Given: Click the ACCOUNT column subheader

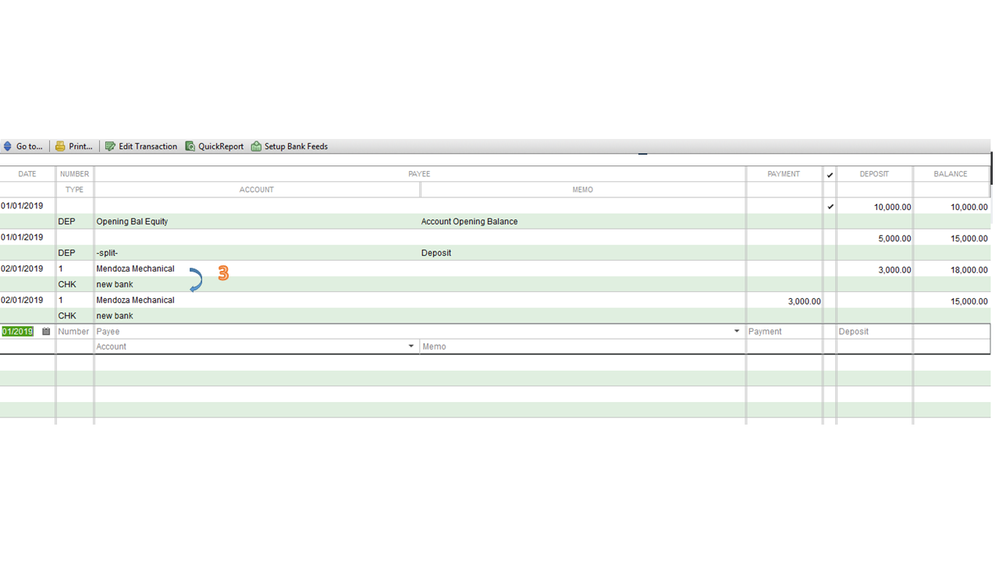Looking at the screenshot, I should [257, 190].
